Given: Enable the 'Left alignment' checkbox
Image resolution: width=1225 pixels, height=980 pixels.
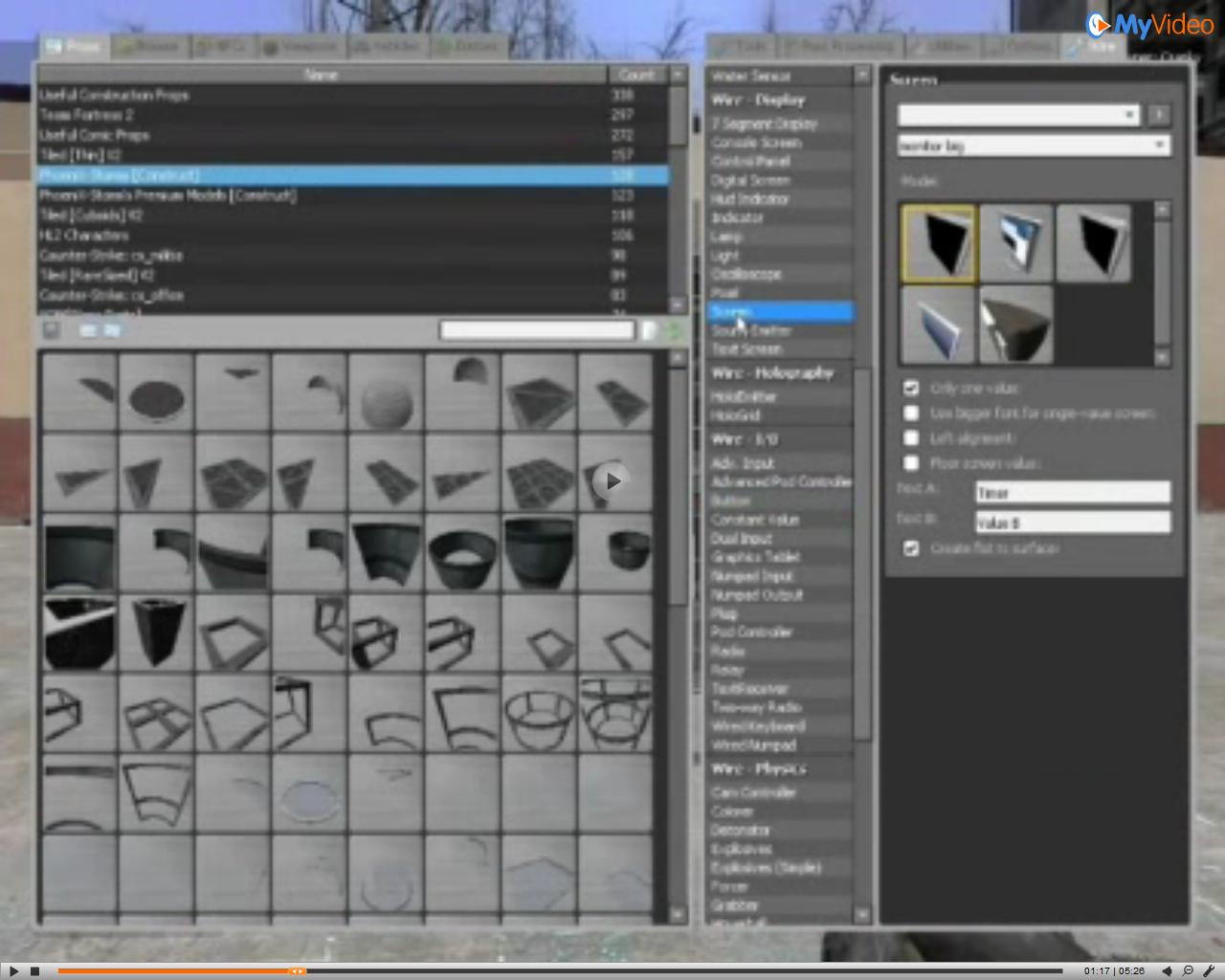Looking at the screenshot, I should tap(911, 437).
